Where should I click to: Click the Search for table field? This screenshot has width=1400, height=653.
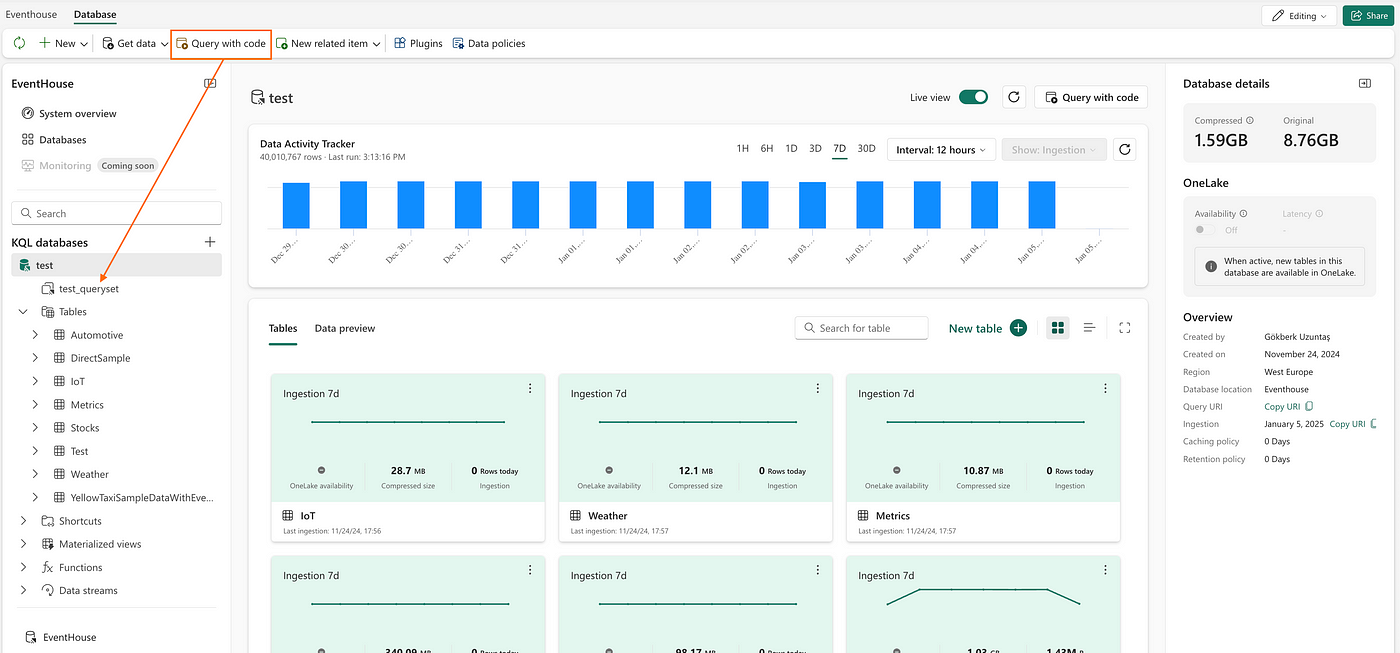(861, 328)
